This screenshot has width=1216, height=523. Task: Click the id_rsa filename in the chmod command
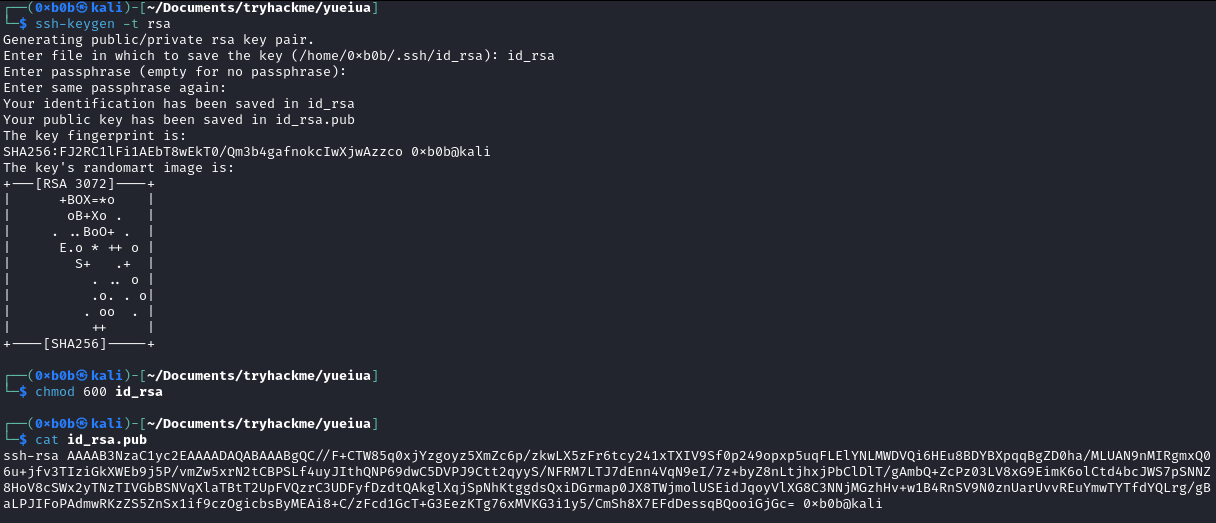click(139, 392)
